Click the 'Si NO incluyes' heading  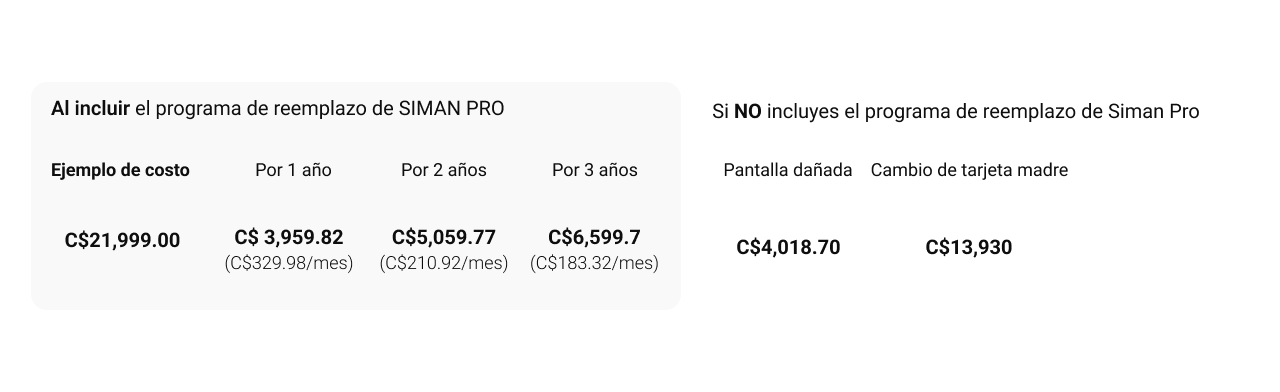pos(955,112)
